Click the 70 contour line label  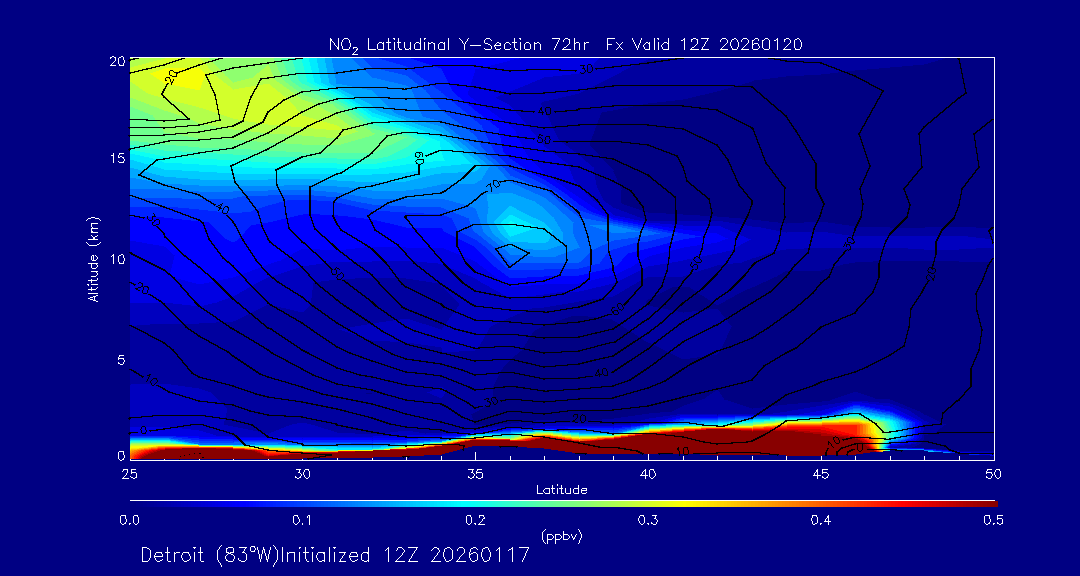495,187
